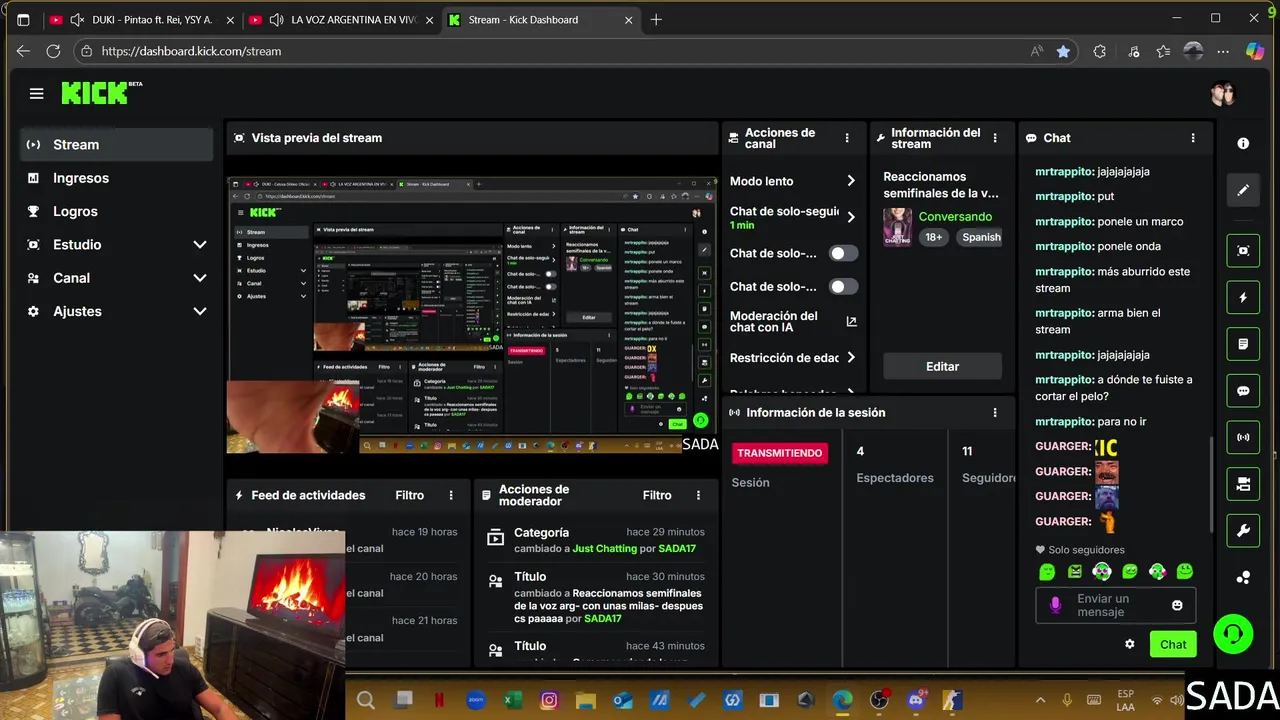1280x720 pixels.
Task: Open Acciones de canal three-dot menu
Action: click(x=847, y=138)
